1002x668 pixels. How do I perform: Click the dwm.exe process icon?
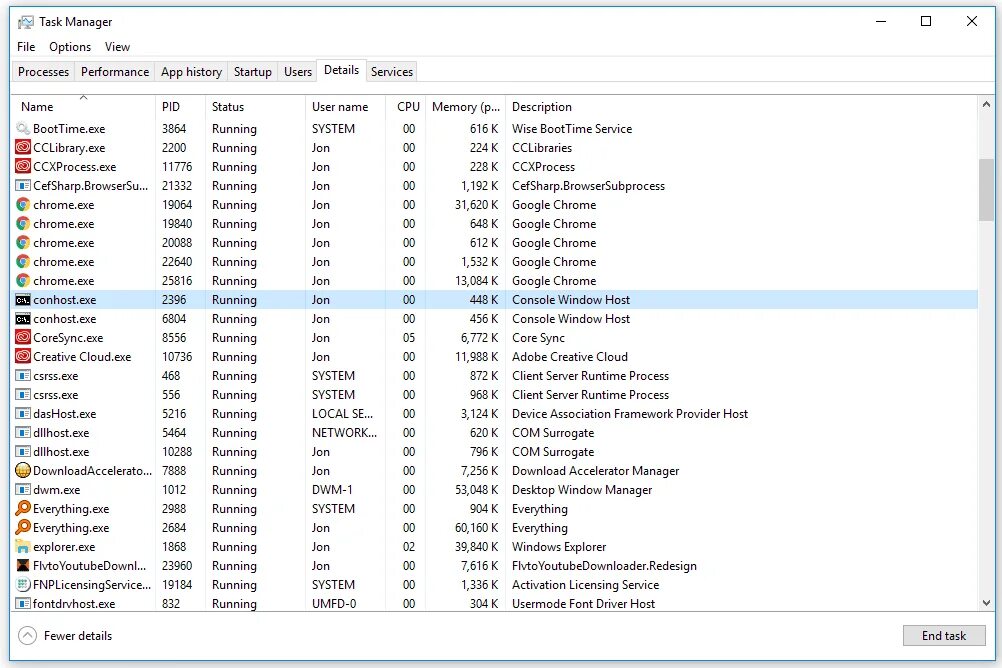[23, 490]
